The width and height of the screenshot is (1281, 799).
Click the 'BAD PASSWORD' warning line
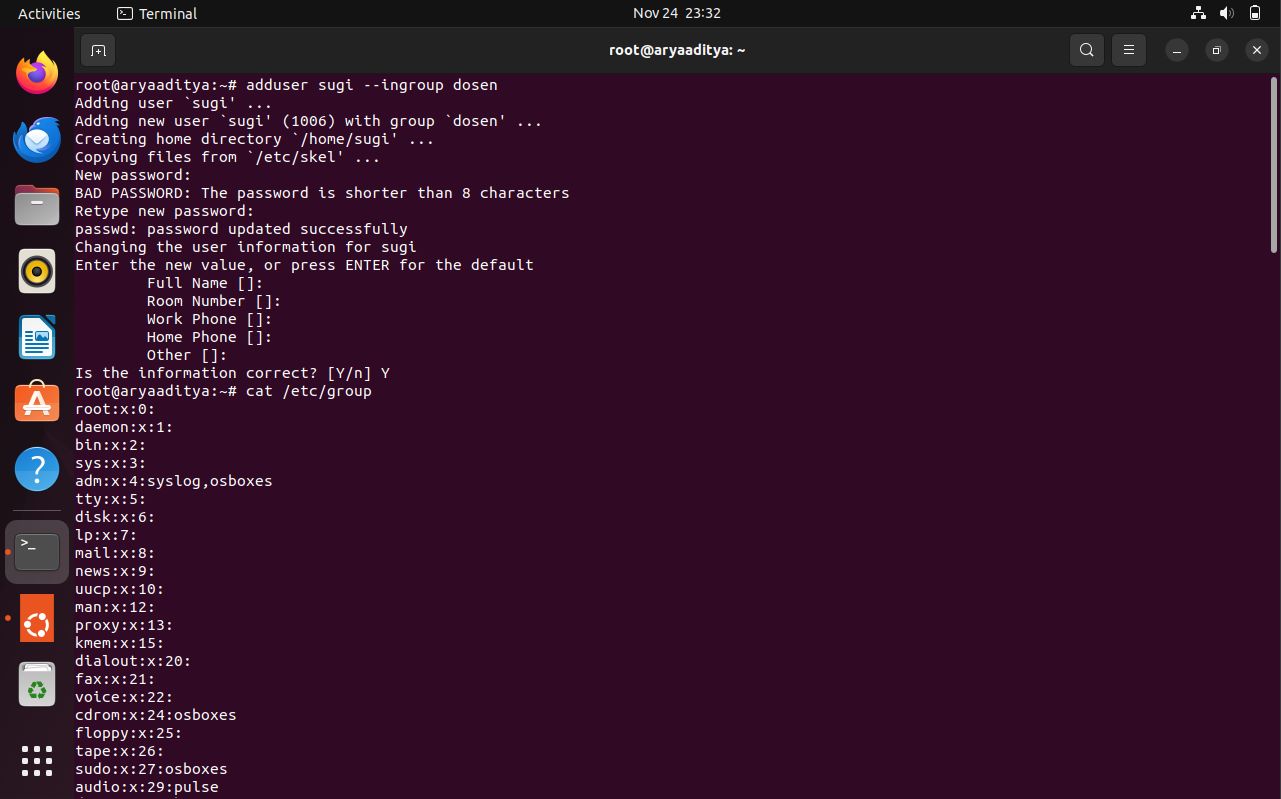pyautogui.click(x=322, y=193)
